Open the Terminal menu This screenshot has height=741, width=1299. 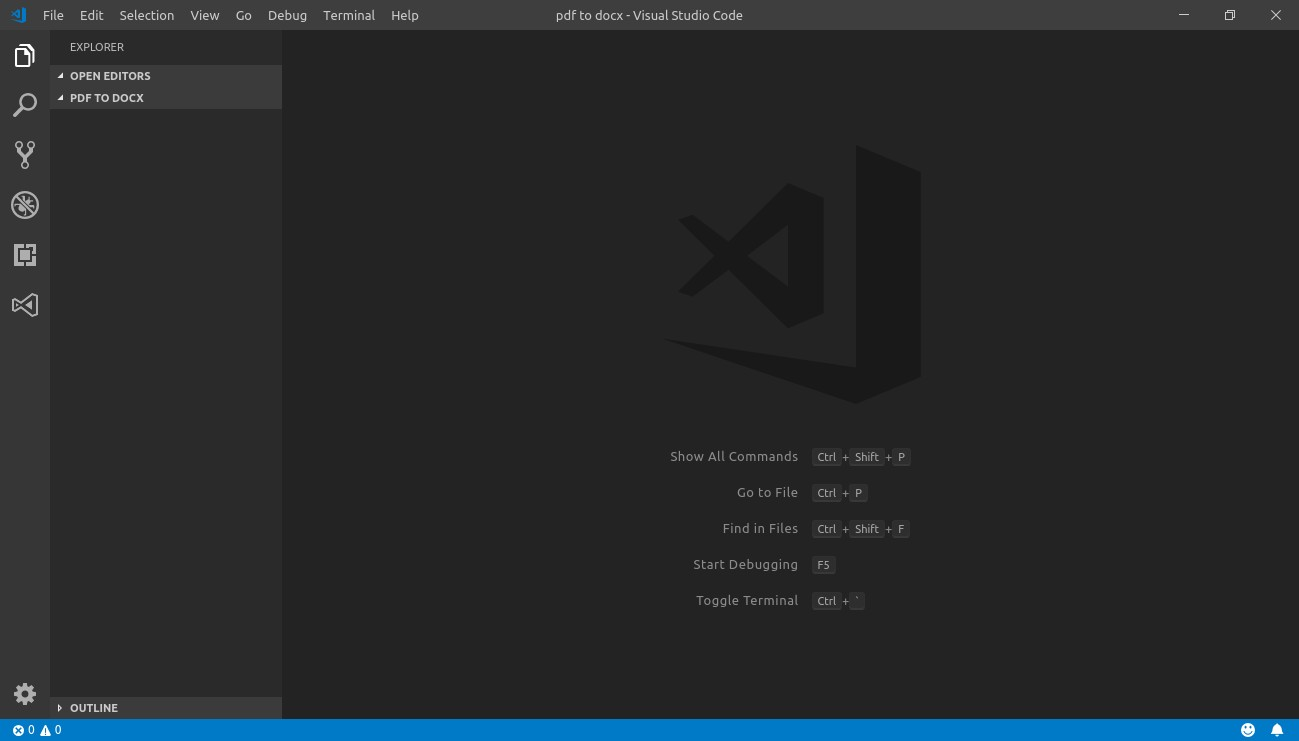point(349,15)
